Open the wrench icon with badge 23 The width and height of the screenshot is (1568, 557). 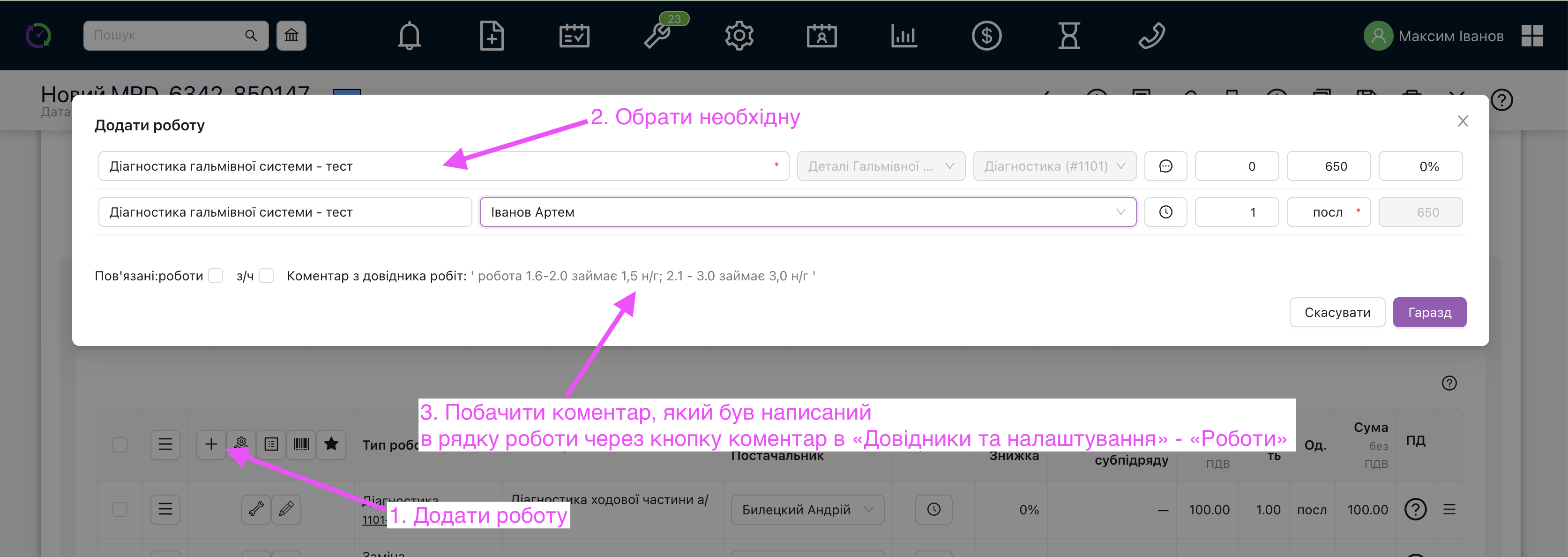(657, 36)
